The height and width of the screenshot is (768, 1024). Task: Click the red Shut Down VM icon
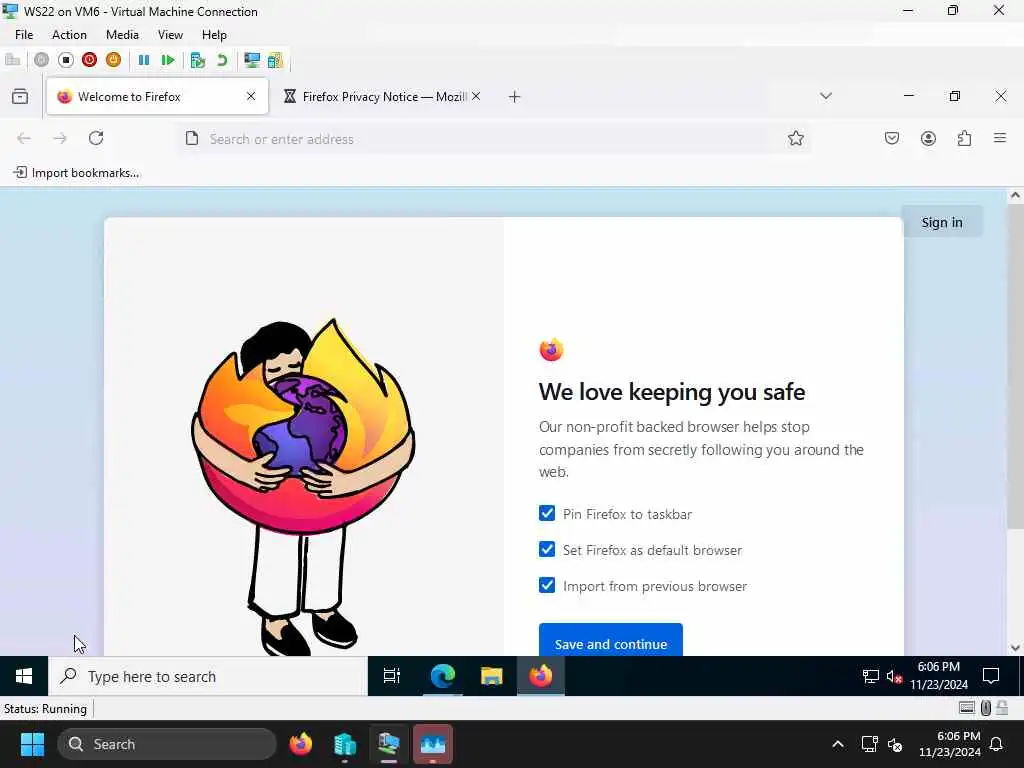coord(89,60)
